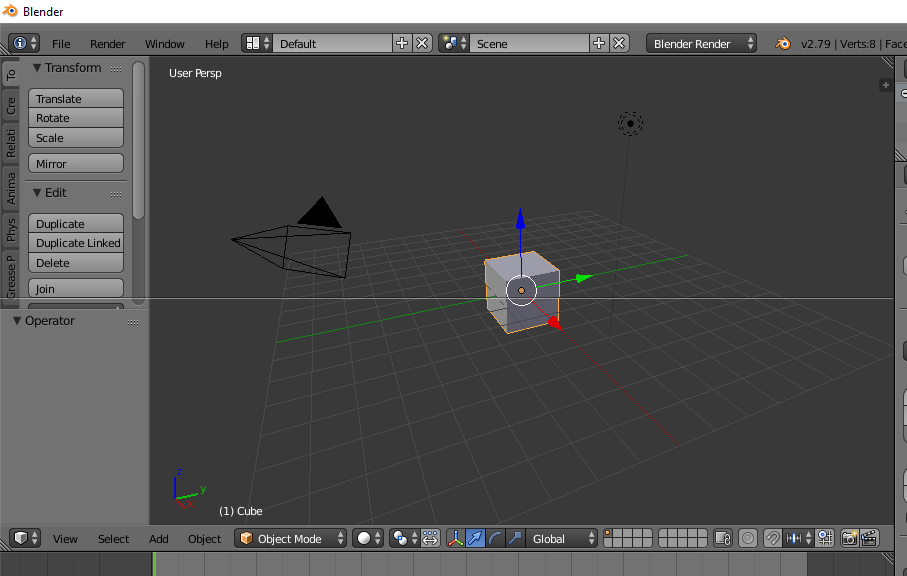This screenshot has width=907, height=576.
Task: Click the Tool Shelf scrollbar
Action: (140, 140)
